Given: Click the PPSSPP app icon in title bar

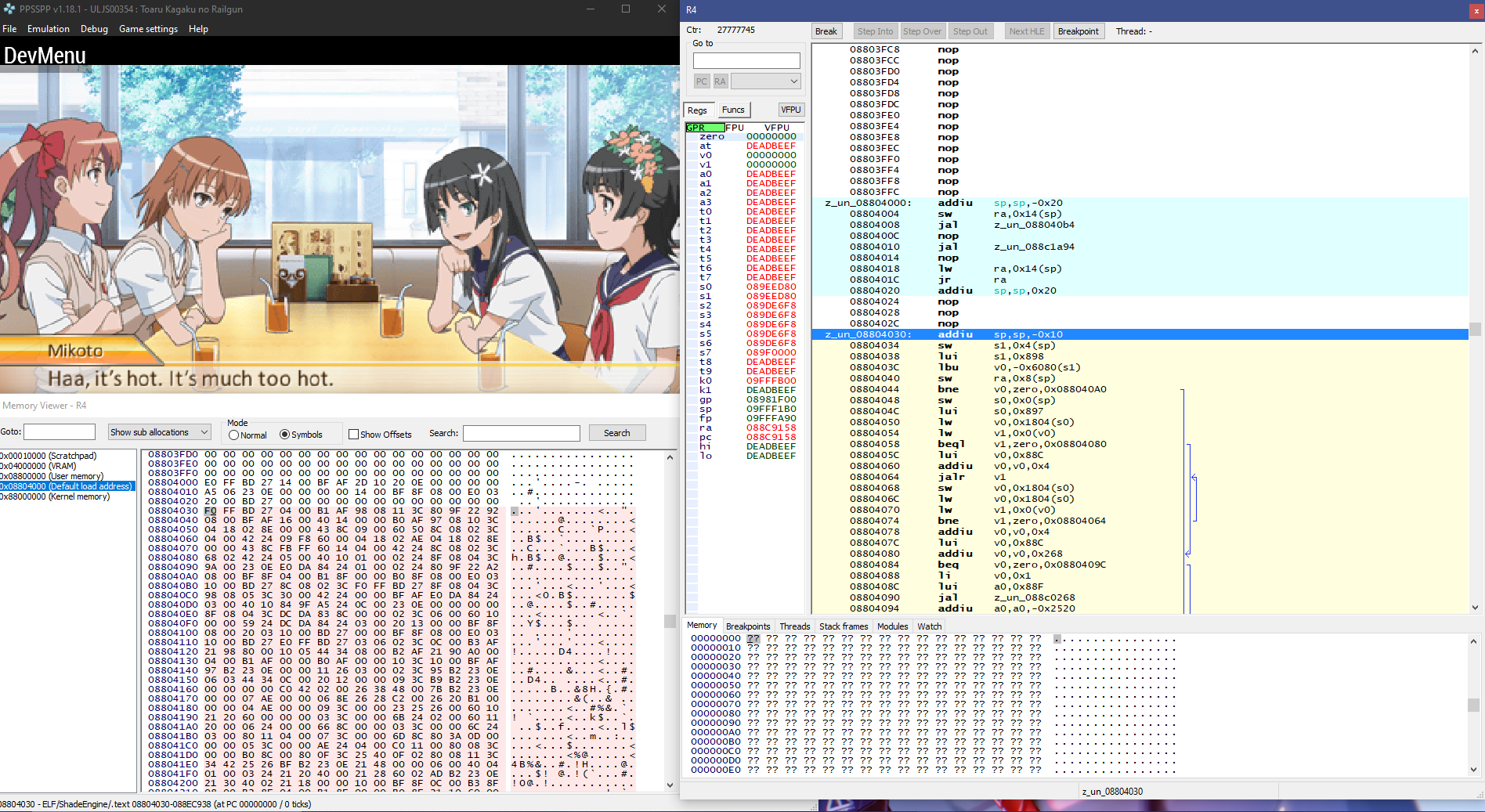Looking at the screenshot, I should click(x=9, y=9).
